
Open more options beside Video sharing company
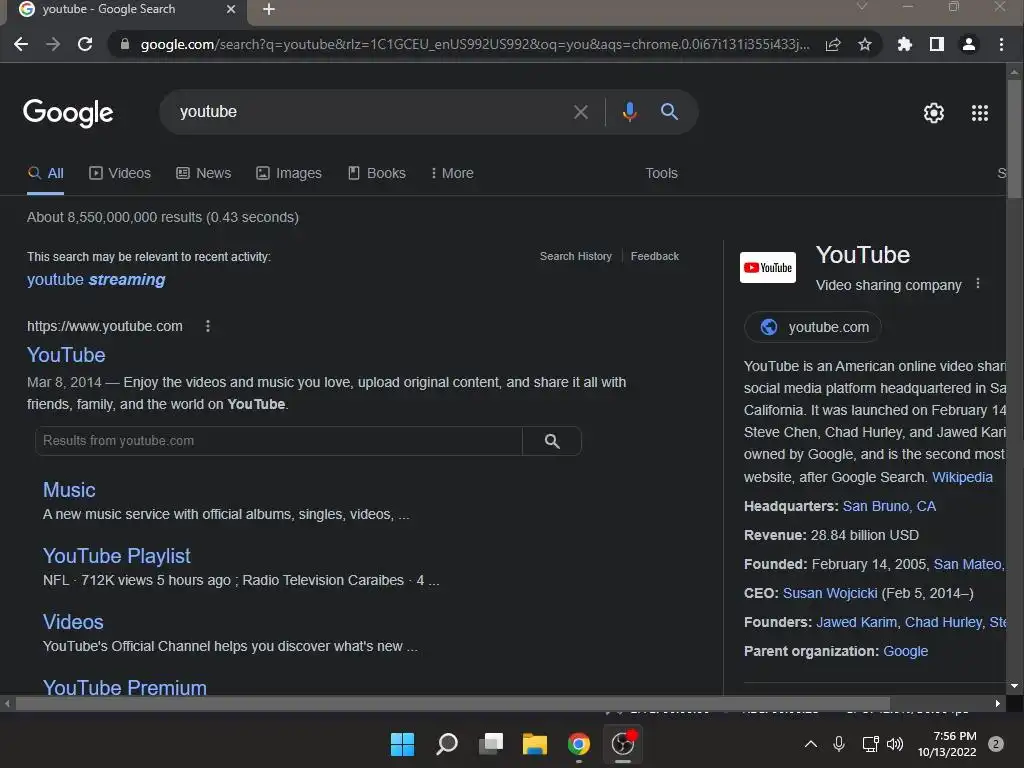click(978, 283)
